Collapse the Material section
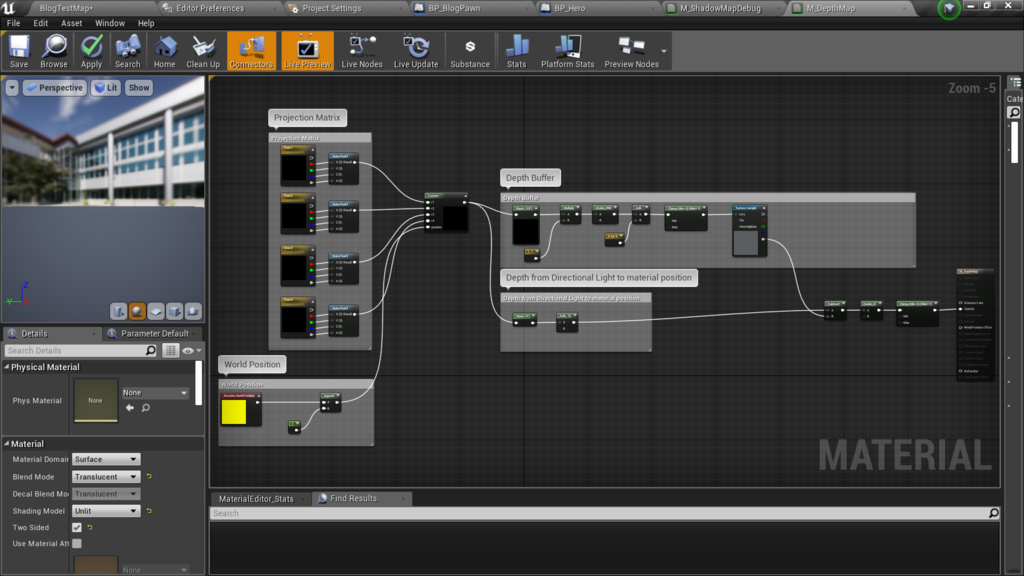The width and height of the screenshot is (1024, 576). pos(7,443)
